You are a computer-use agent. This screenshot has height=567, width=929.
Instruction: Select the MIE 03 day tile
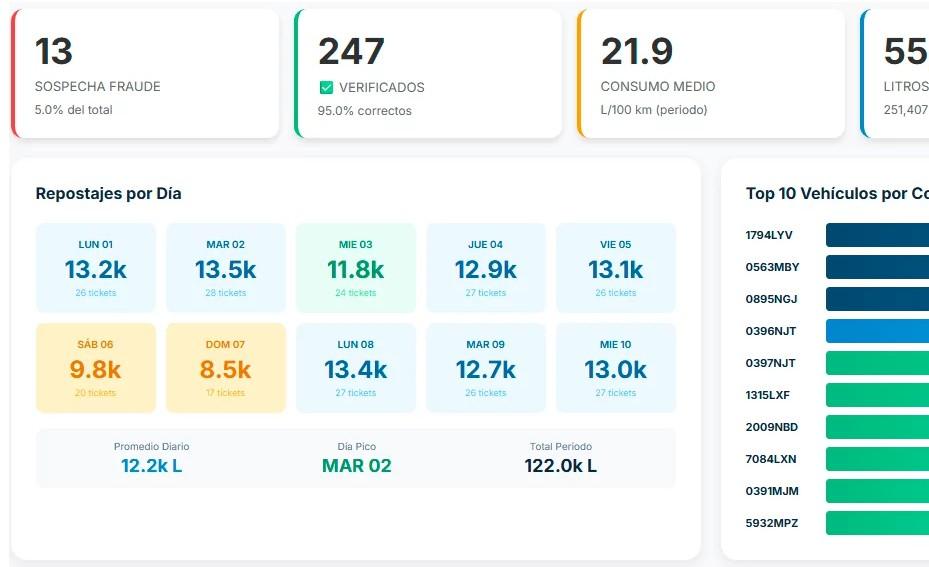pyautogui.click(x=356, y=268)
